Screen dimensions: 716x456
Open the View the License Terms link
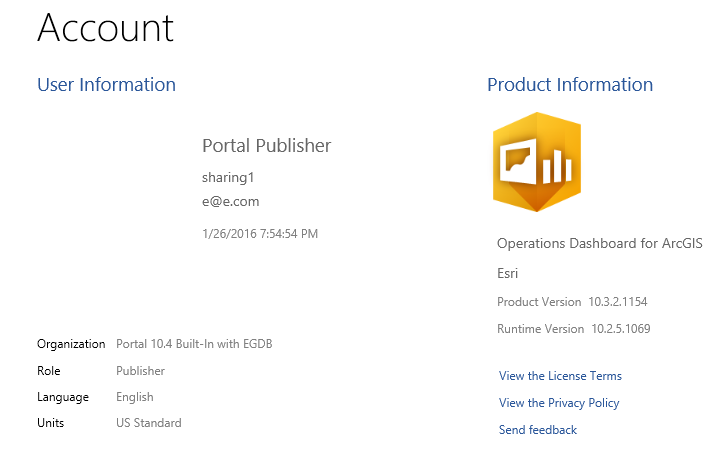560,376
